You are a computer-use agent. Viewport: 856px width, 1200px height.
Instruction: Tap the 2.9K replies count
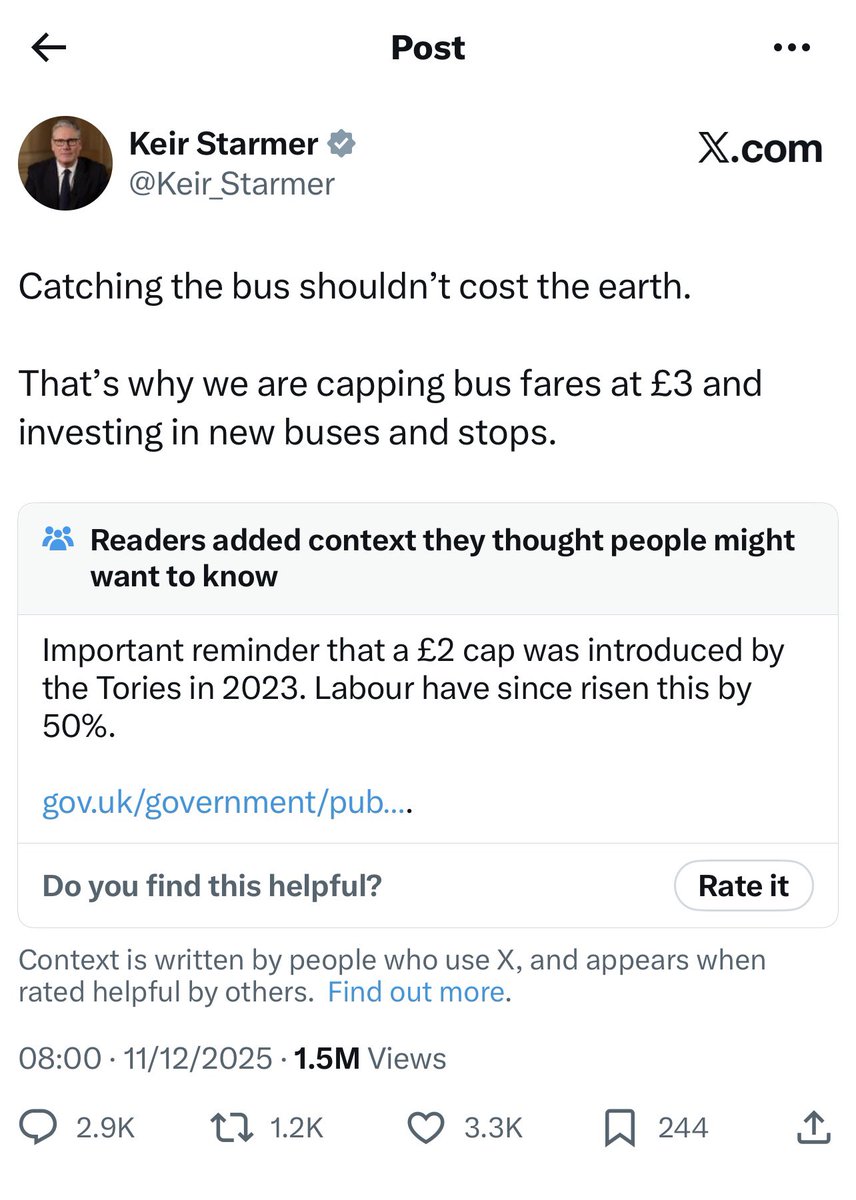point(105,1128)
